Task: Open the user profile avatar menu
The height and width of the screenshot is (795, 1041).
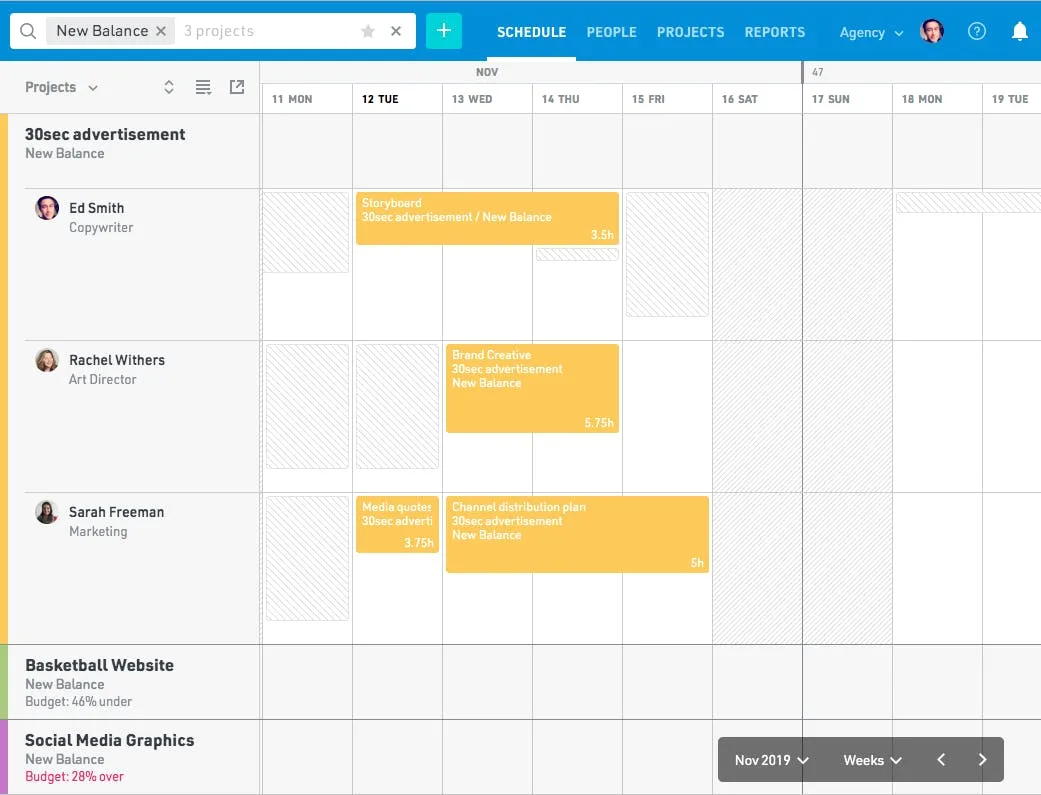Action: pyautogui.click(x=932, y=31)
